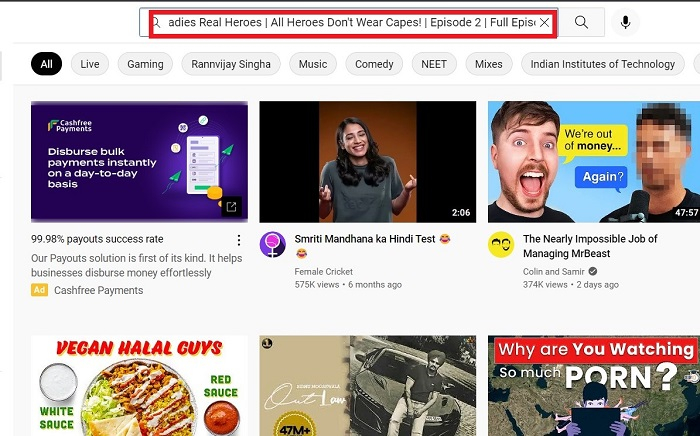Click the search magnifier button
This screenshot has height=436, width=700.
(x=581, y=22)
